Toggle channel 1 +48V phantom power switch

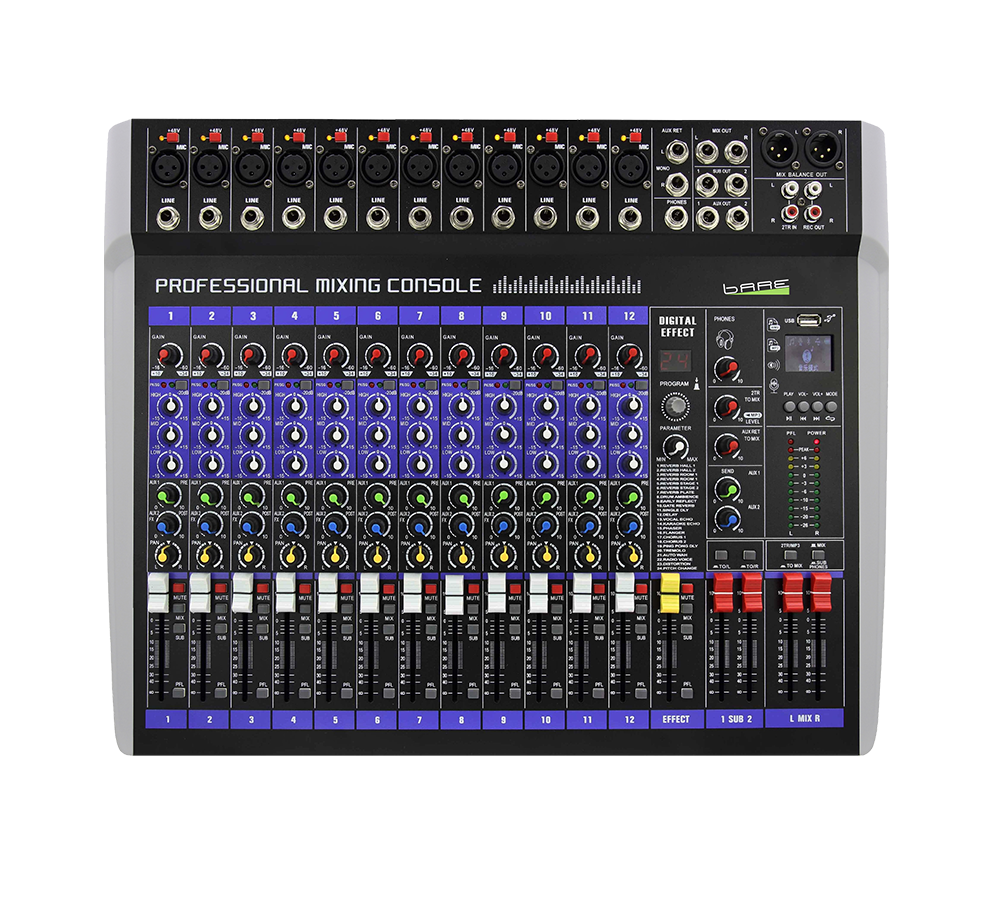click(x=172, y=137)
